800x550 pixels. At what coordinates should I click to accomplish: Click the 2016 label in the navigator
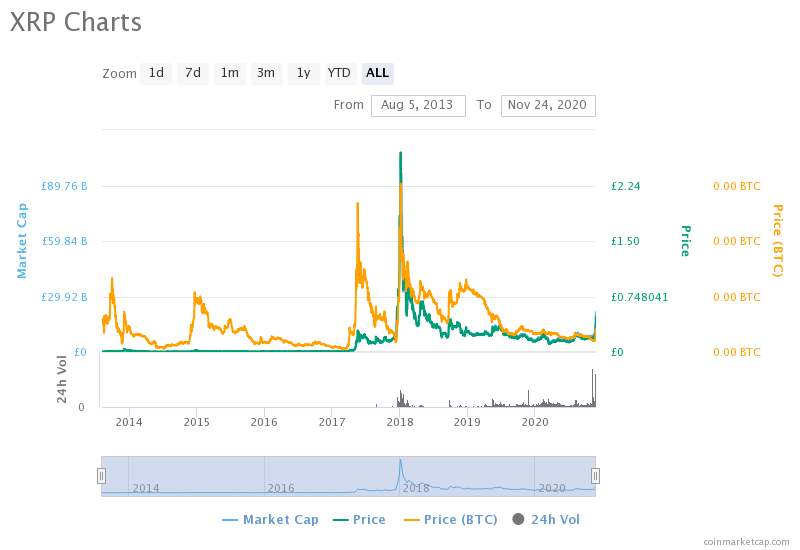281,488
